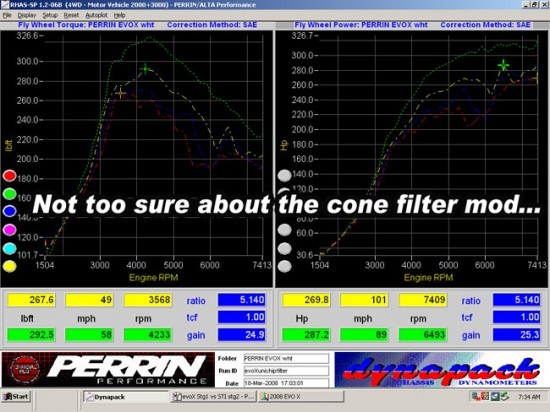
Task: Switch to 2008 EVO X taskbar window
Action: click(301, 397)
